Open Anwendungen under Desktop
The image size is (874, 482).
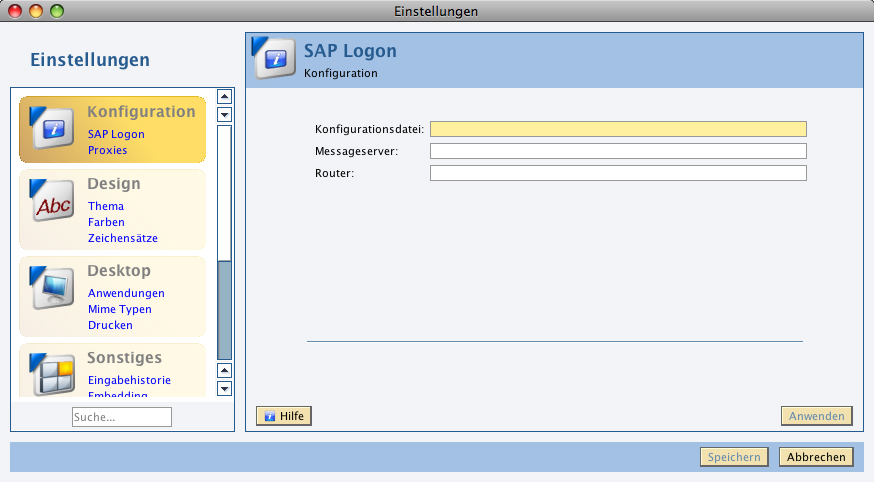[x=126, y=293]
